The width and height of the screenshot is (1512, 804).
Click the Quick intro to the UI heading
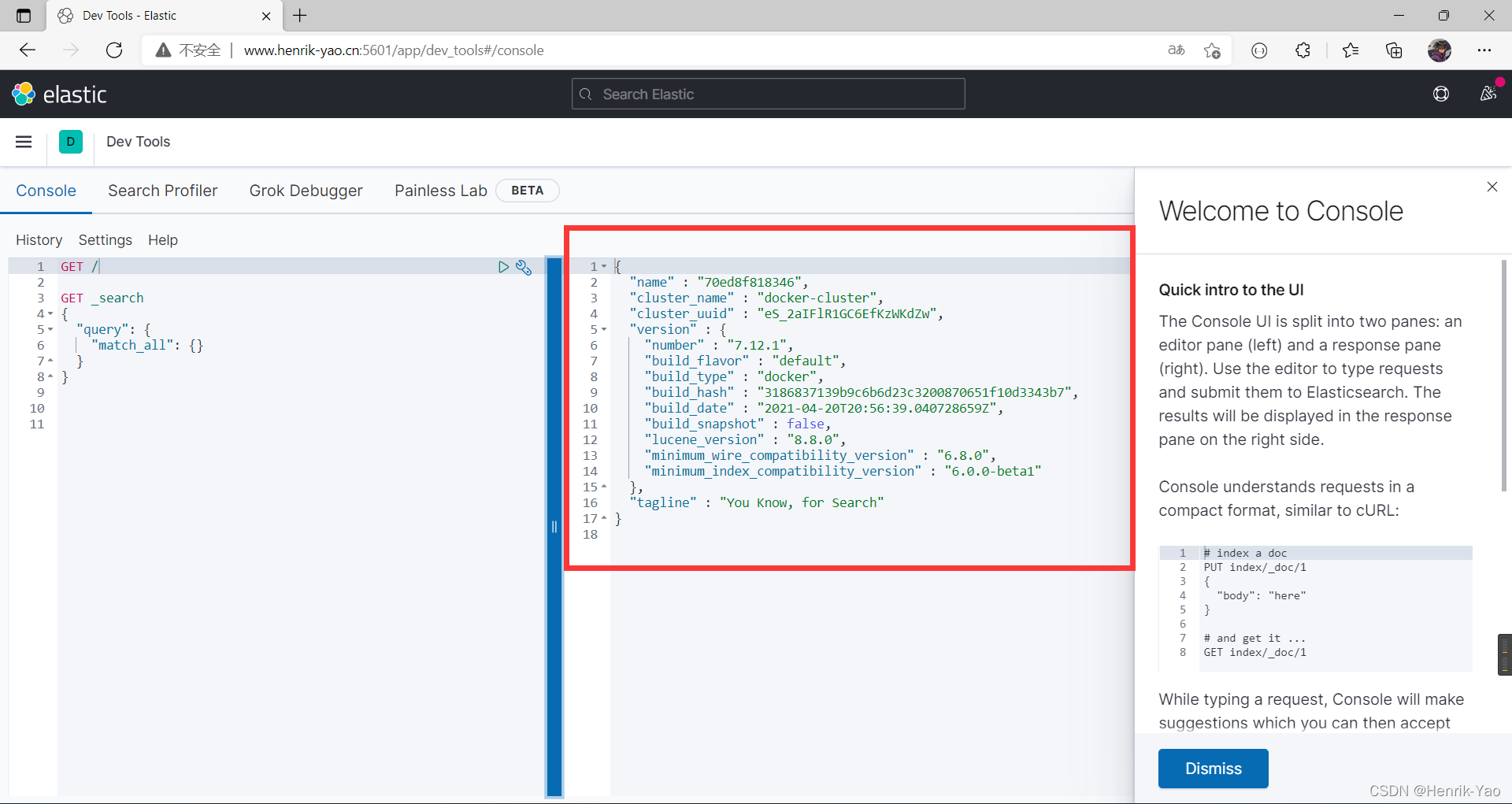(1231, 290)
